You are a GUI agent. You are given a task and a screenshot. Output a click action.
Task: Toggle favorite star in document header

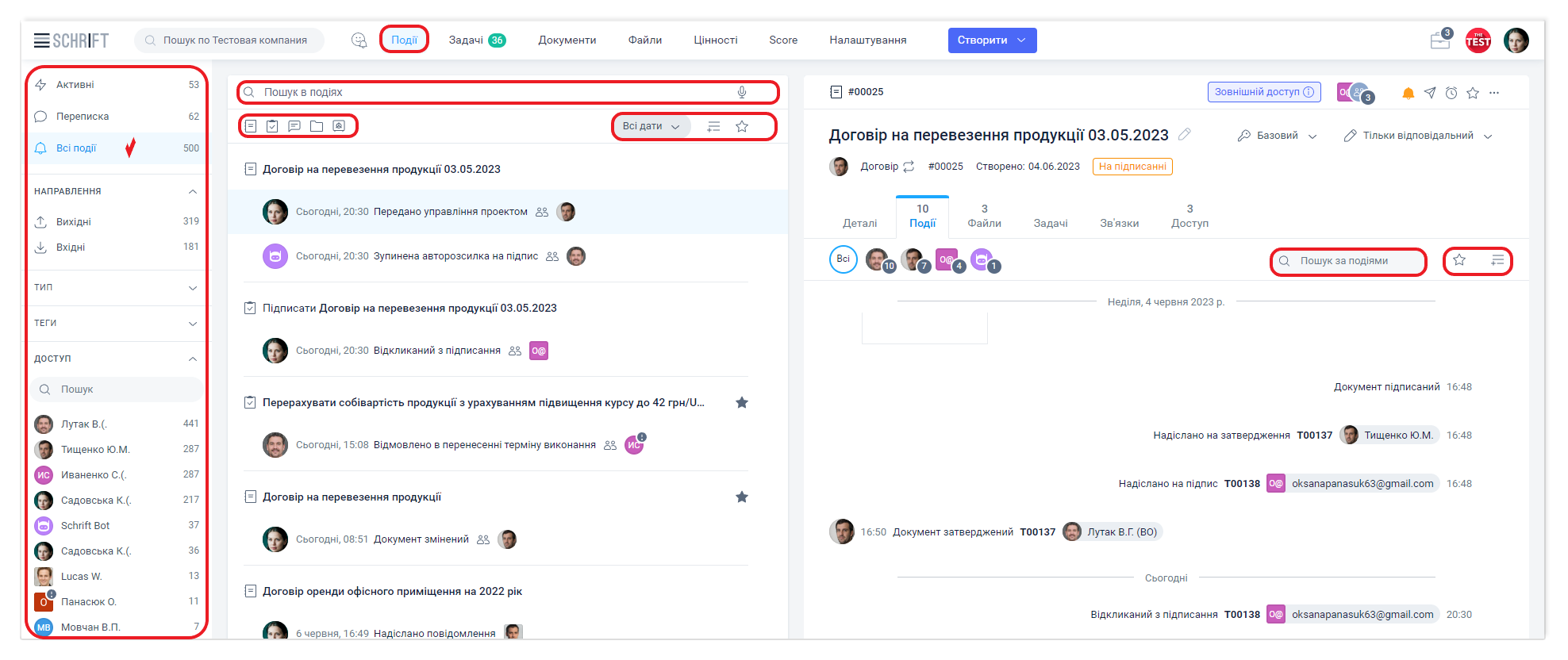[x=1473, y=93]
